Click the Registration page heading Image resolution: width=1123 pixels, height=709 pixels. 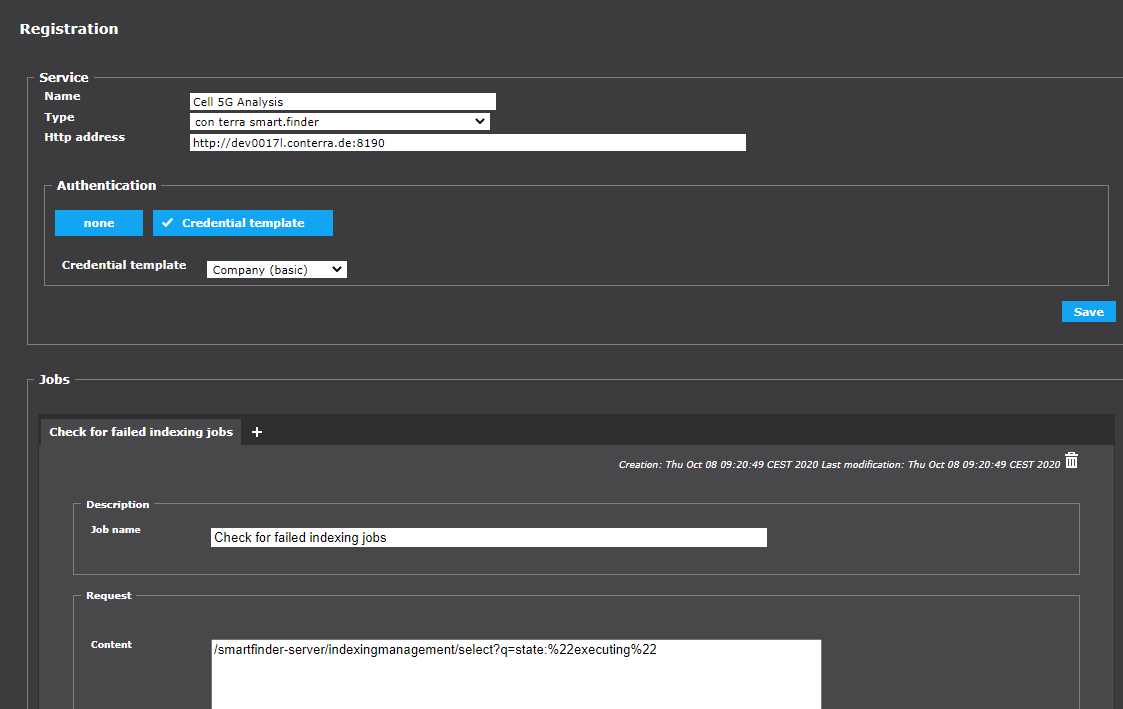(69, 29)
